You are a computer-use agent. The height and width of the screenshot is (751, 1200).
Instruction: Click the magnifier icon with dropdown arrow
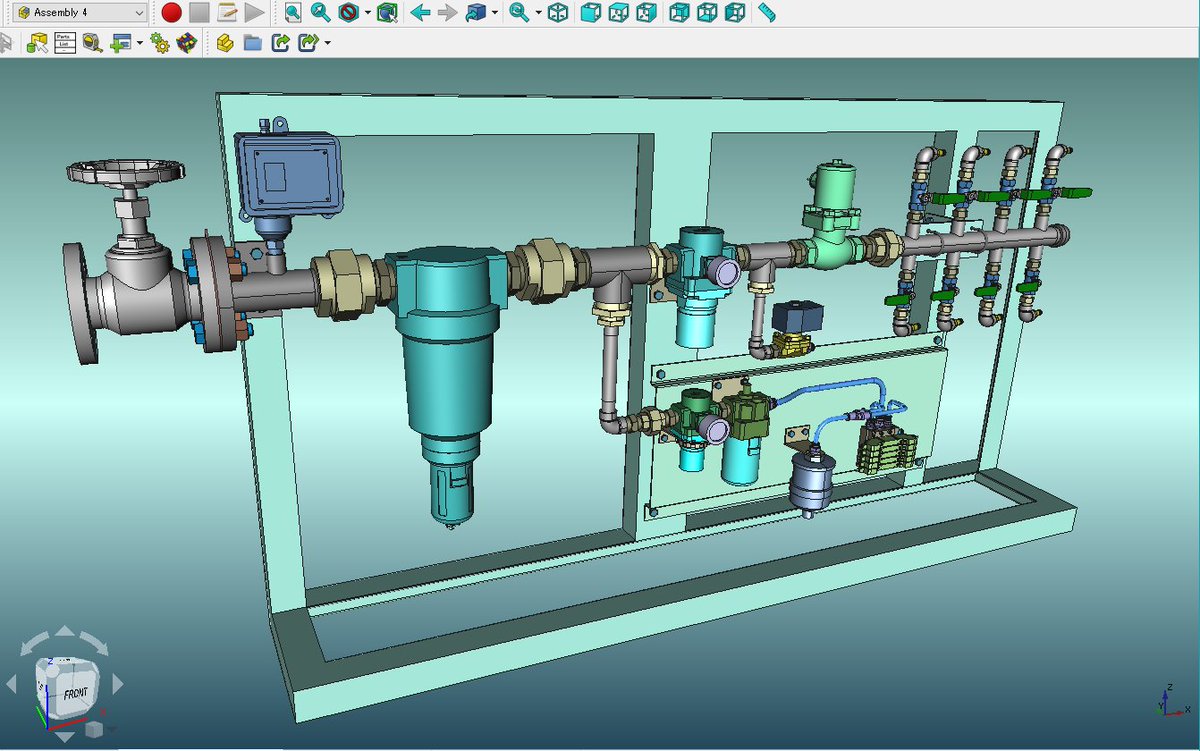coord(518,13)
